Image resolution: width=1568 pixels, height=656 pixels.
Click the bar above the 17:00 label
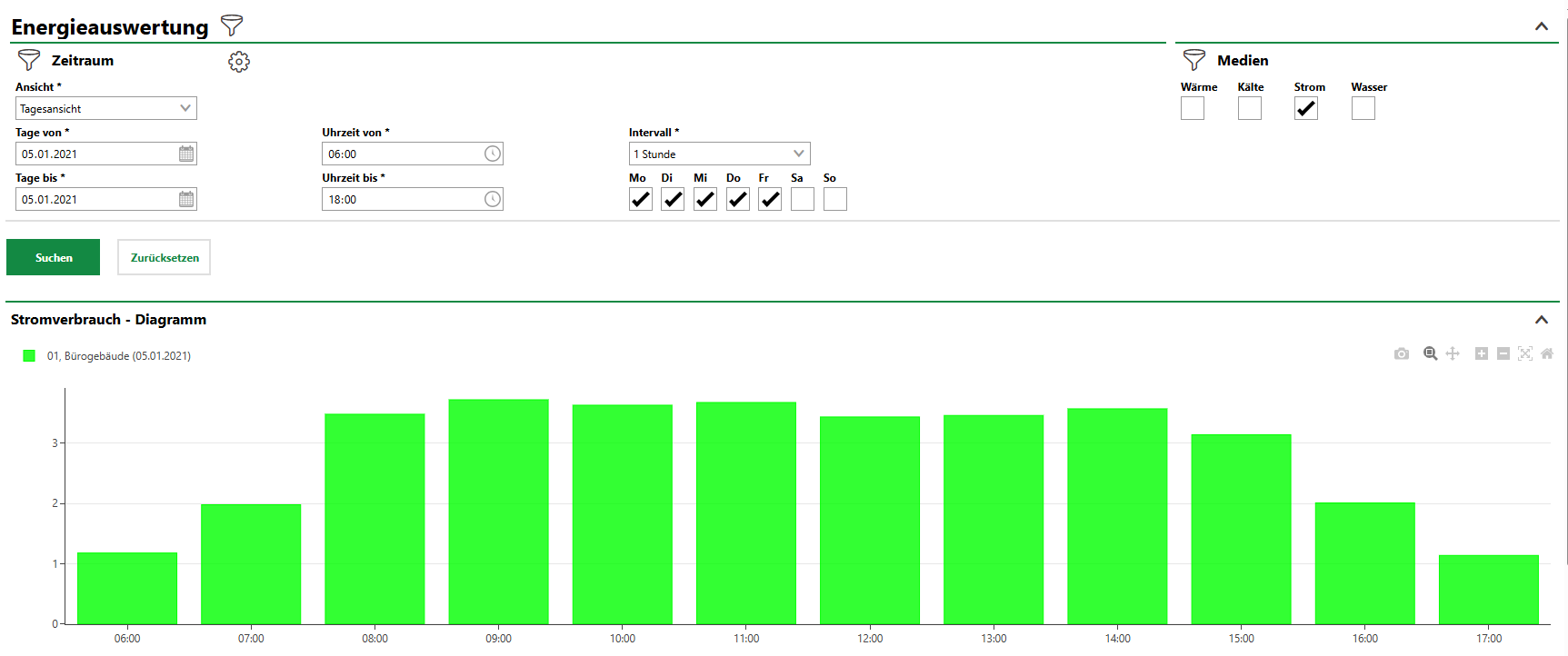(x=1489, y=590)
